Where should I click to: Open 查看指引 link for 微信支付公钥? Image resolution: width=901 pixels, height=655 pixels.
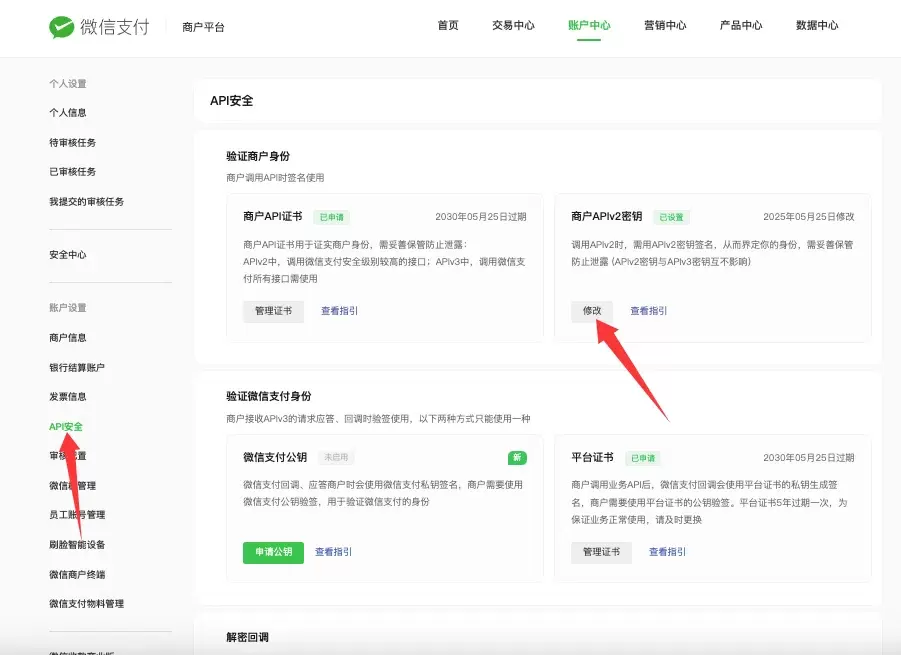click(333, 552)
